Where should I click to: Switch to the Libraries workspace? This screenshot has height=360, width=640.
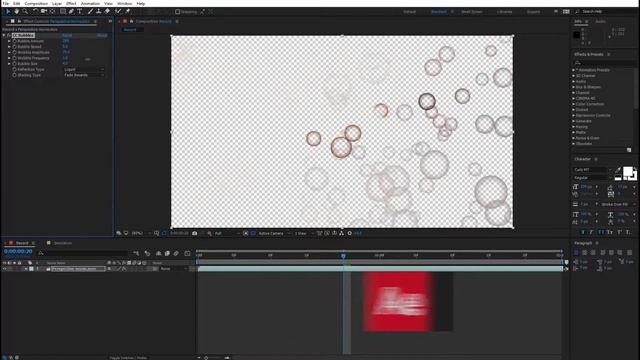click(504, 12)
